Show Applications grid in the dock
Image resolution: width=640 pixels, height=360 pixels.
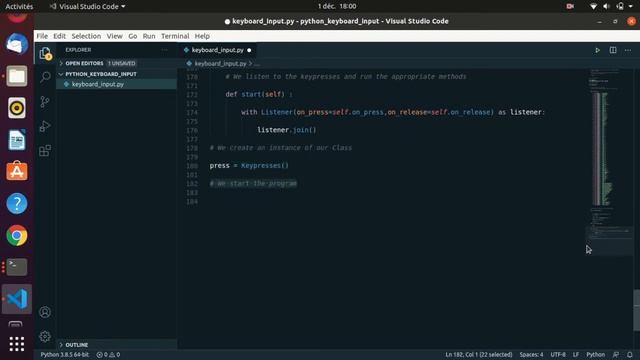pos(17,344)
